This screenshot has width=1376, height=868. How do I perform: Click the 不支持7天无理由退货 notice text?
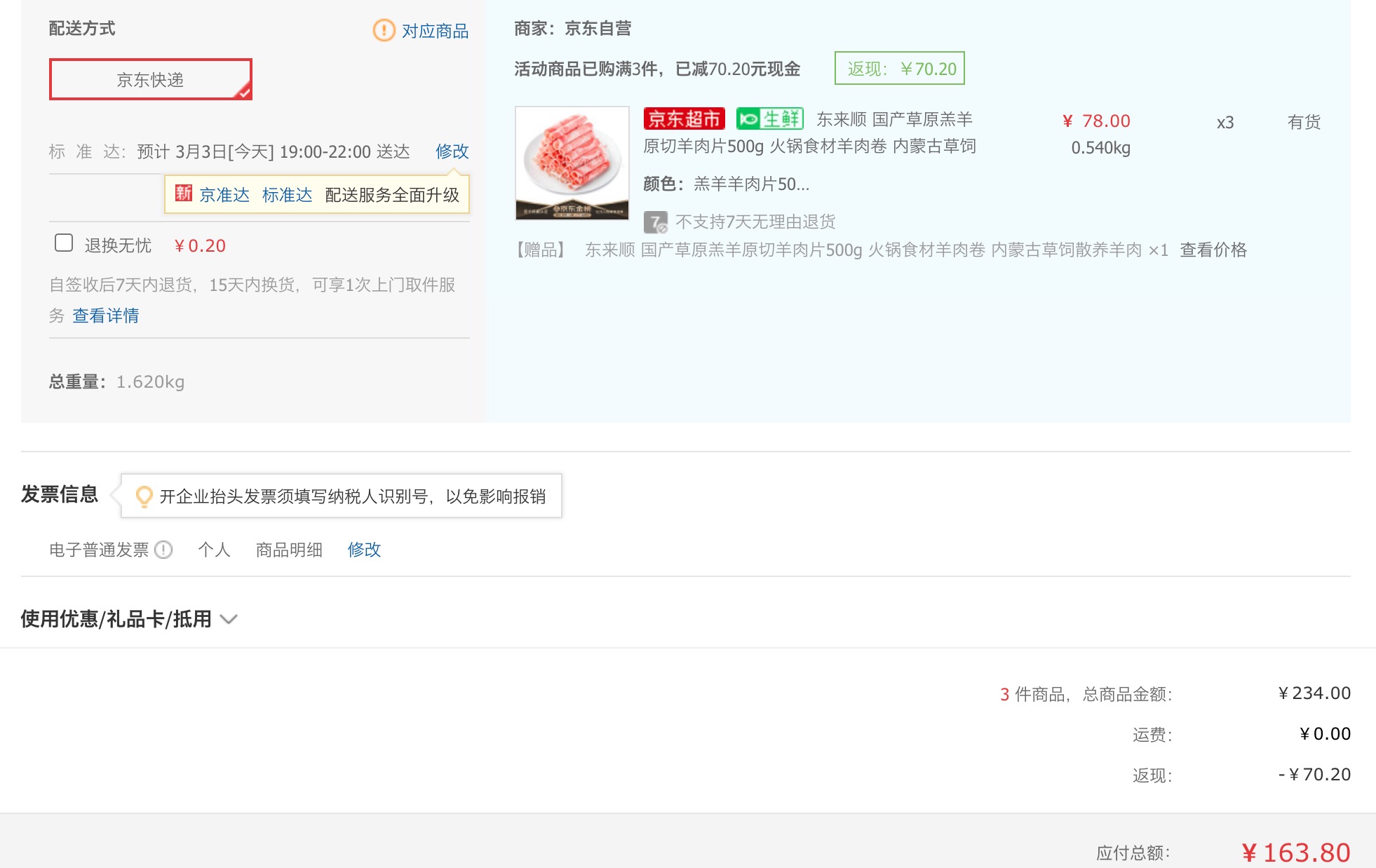click(x=755, y=222)
